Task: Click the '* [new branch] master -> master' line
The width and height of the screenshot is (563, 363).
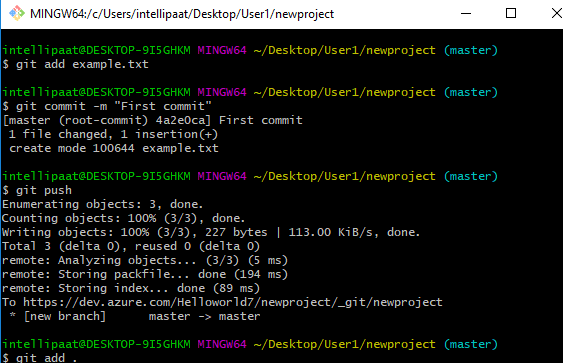Action: [135, 316]
